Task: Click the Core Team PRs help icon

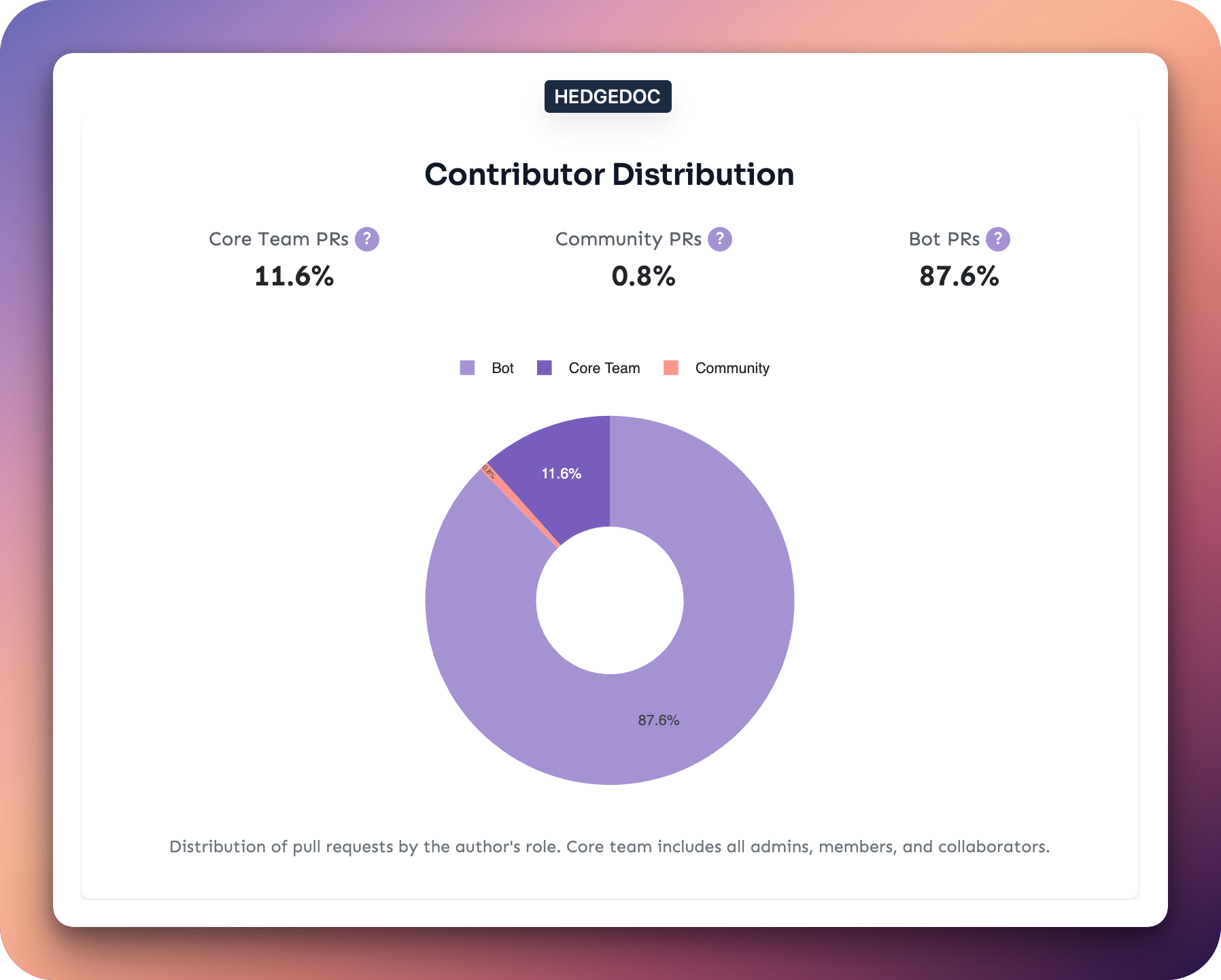Action: pyautogui.click(x=367, y=239)
